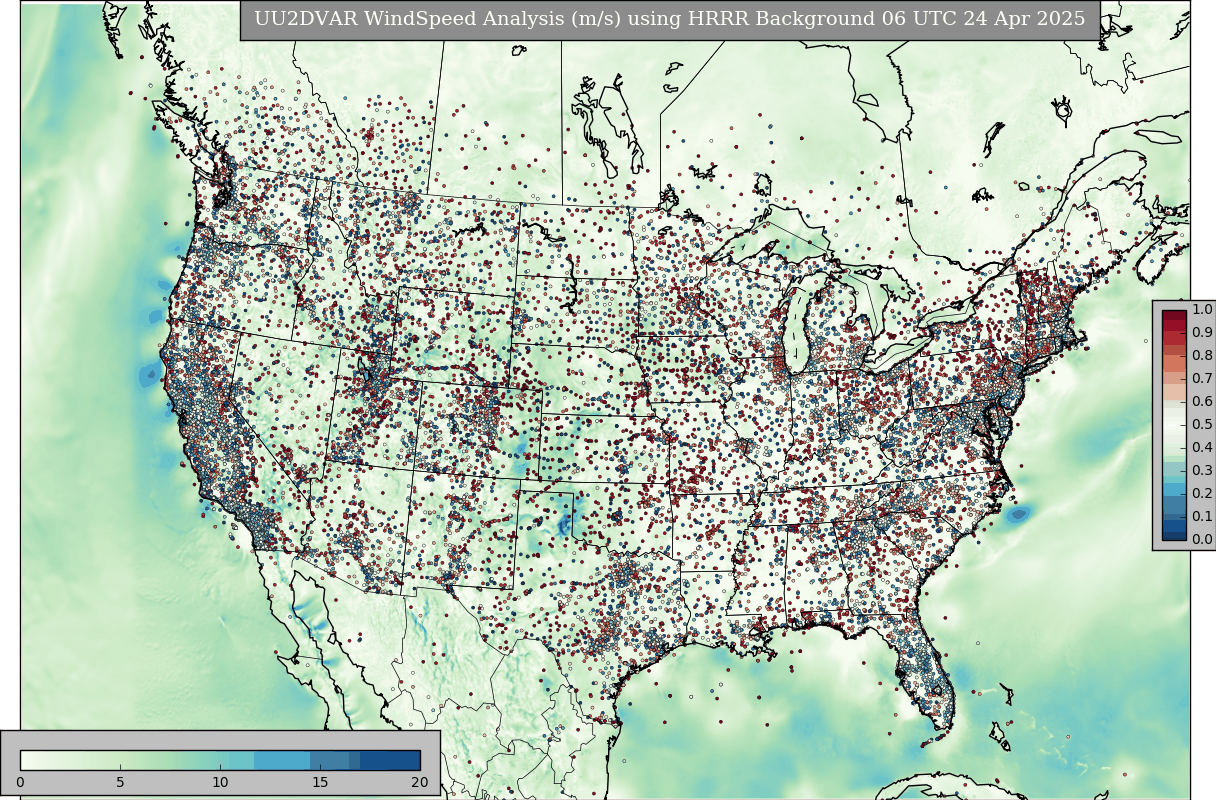
Task: Click the 0.0 label on the vertical colorbar
Action: 1202,540
